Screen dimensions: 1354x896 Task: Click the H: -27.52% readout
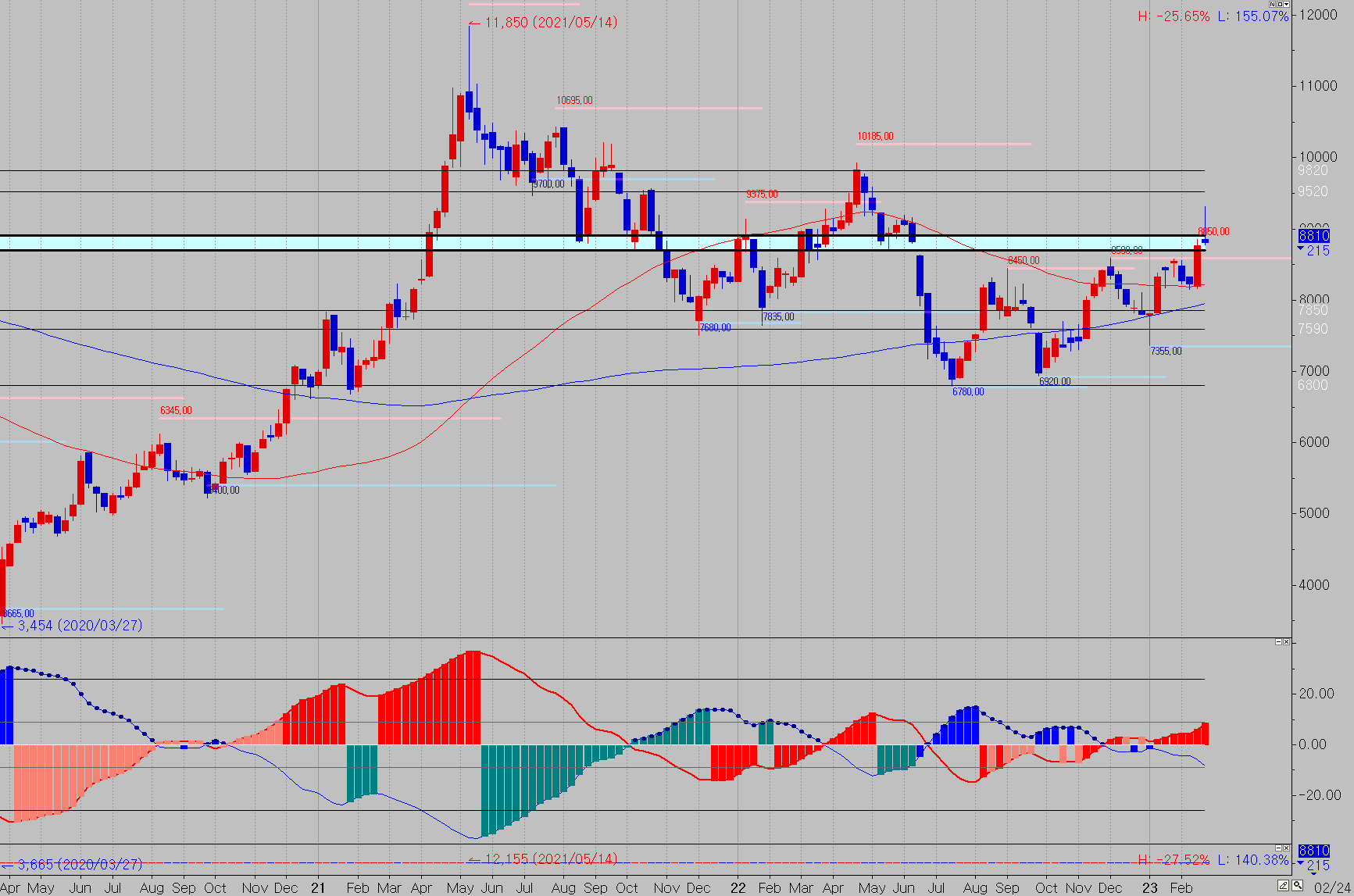(x=1174, y=860)
